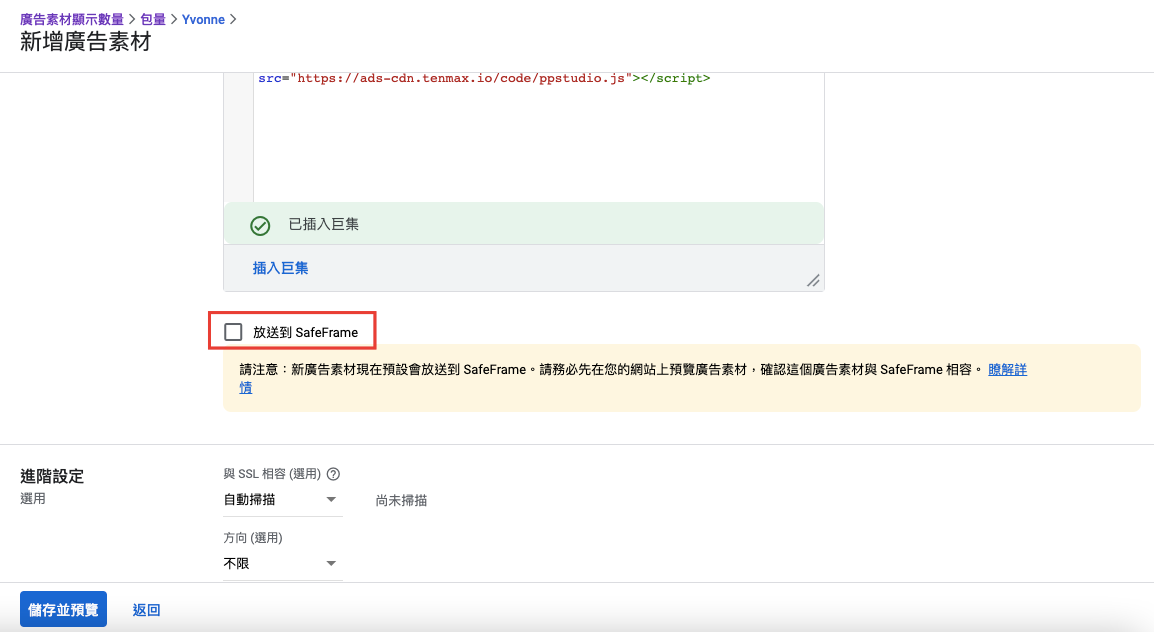Click the 進階設定 section heading
This screenshot has height=632, width=1154.
52,476
